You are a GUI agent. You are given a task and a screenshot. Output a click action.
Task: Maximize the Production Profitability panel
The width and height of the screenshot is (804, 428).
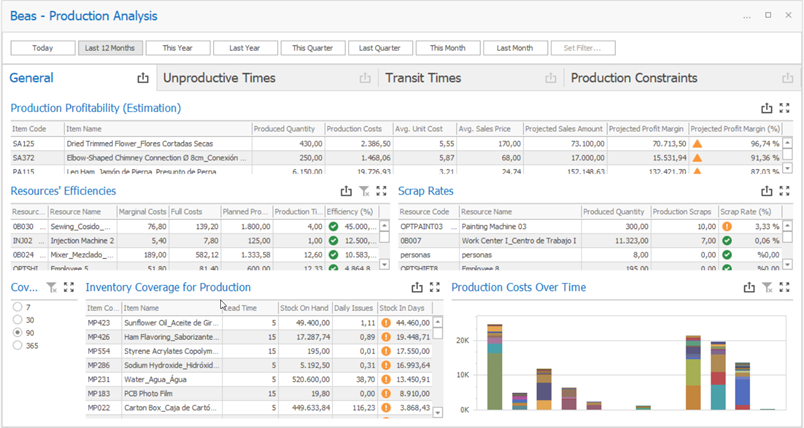pyautogui.click(x=785, y=108)
